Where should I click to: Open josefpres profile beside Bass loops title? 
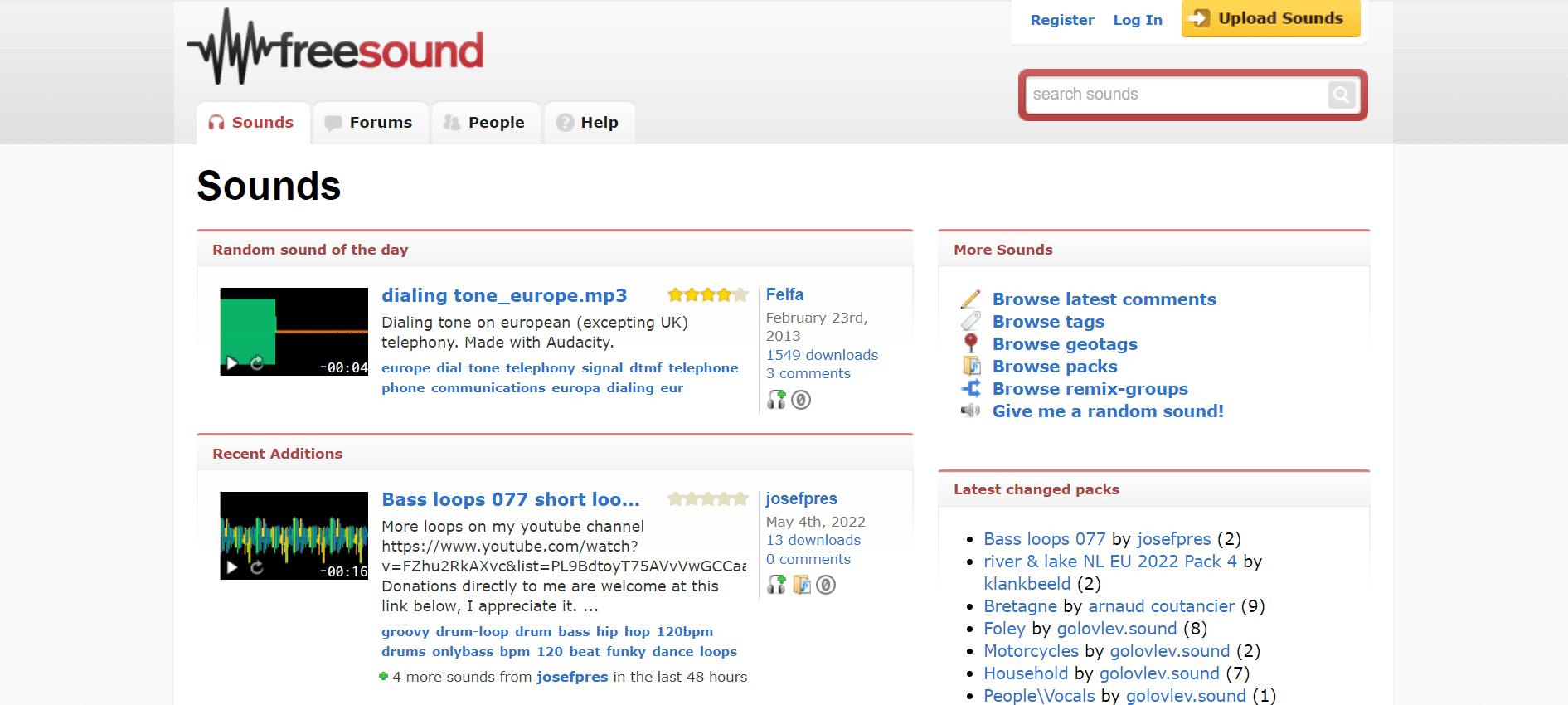click(x=801, y=498)
